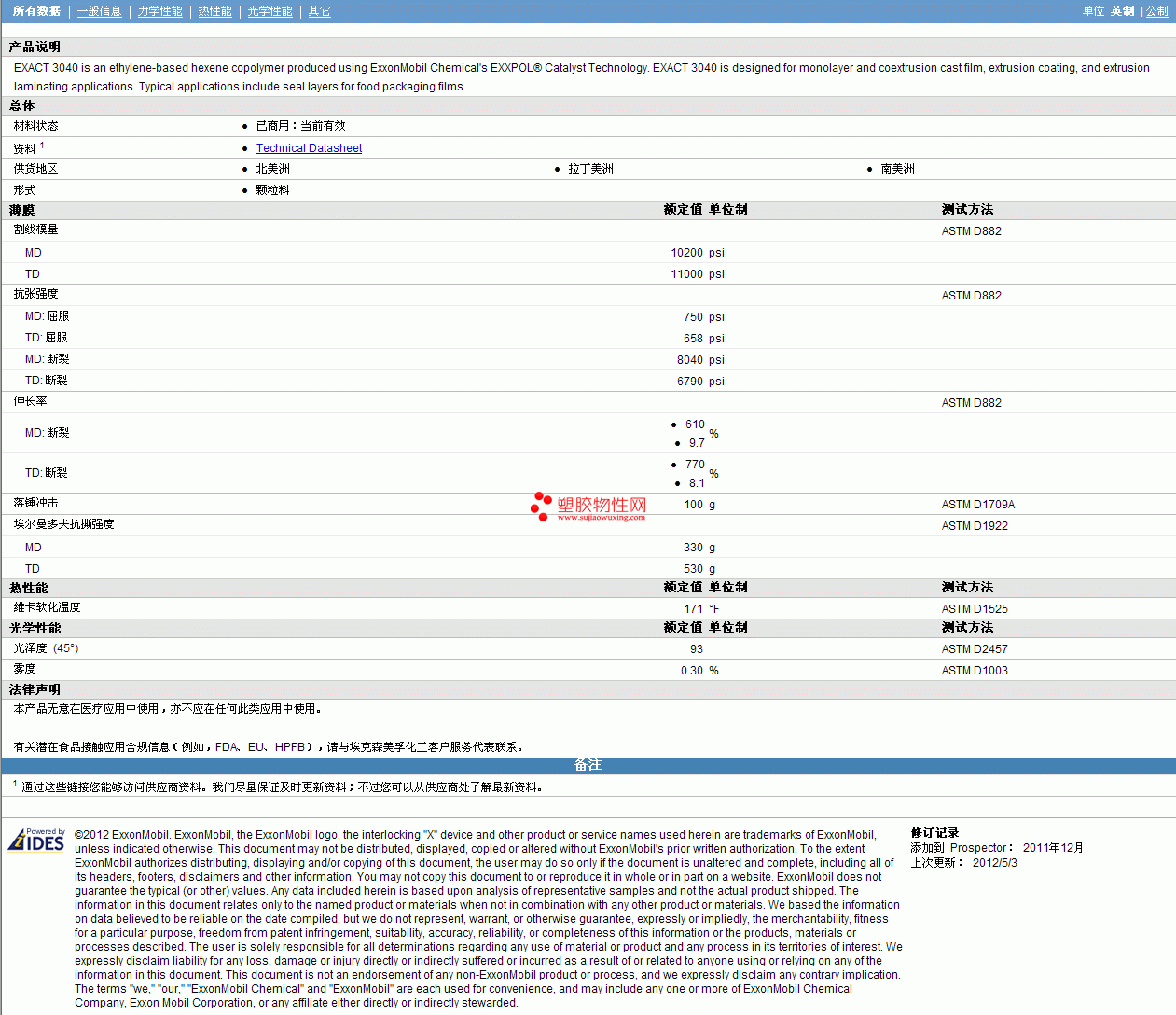Click the elongation value 770

696,465
